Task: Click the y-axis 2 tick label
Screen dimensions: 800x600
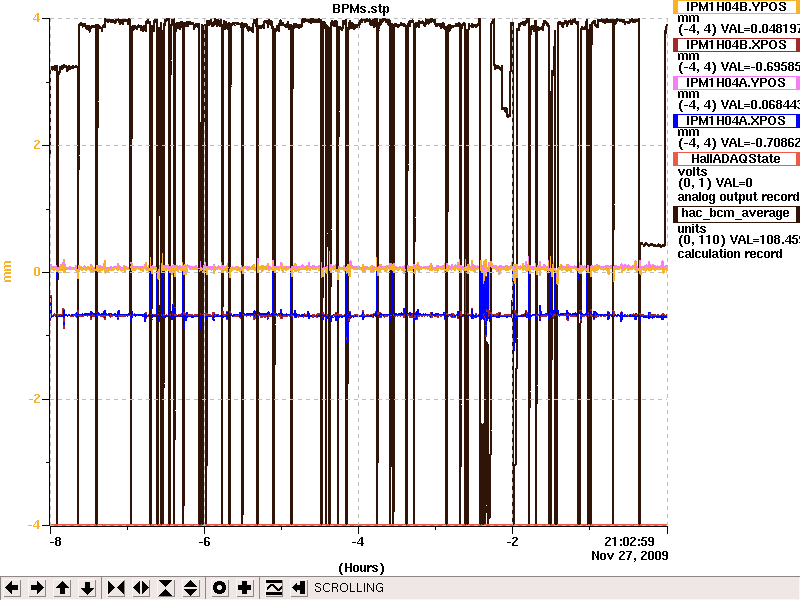Action: tap(37, 145)
